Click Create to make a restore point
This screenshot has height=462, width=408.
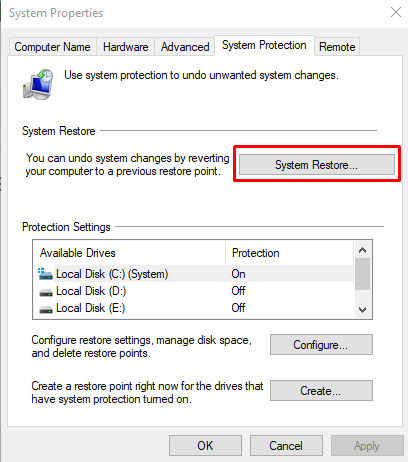click(x=321, y=390)
